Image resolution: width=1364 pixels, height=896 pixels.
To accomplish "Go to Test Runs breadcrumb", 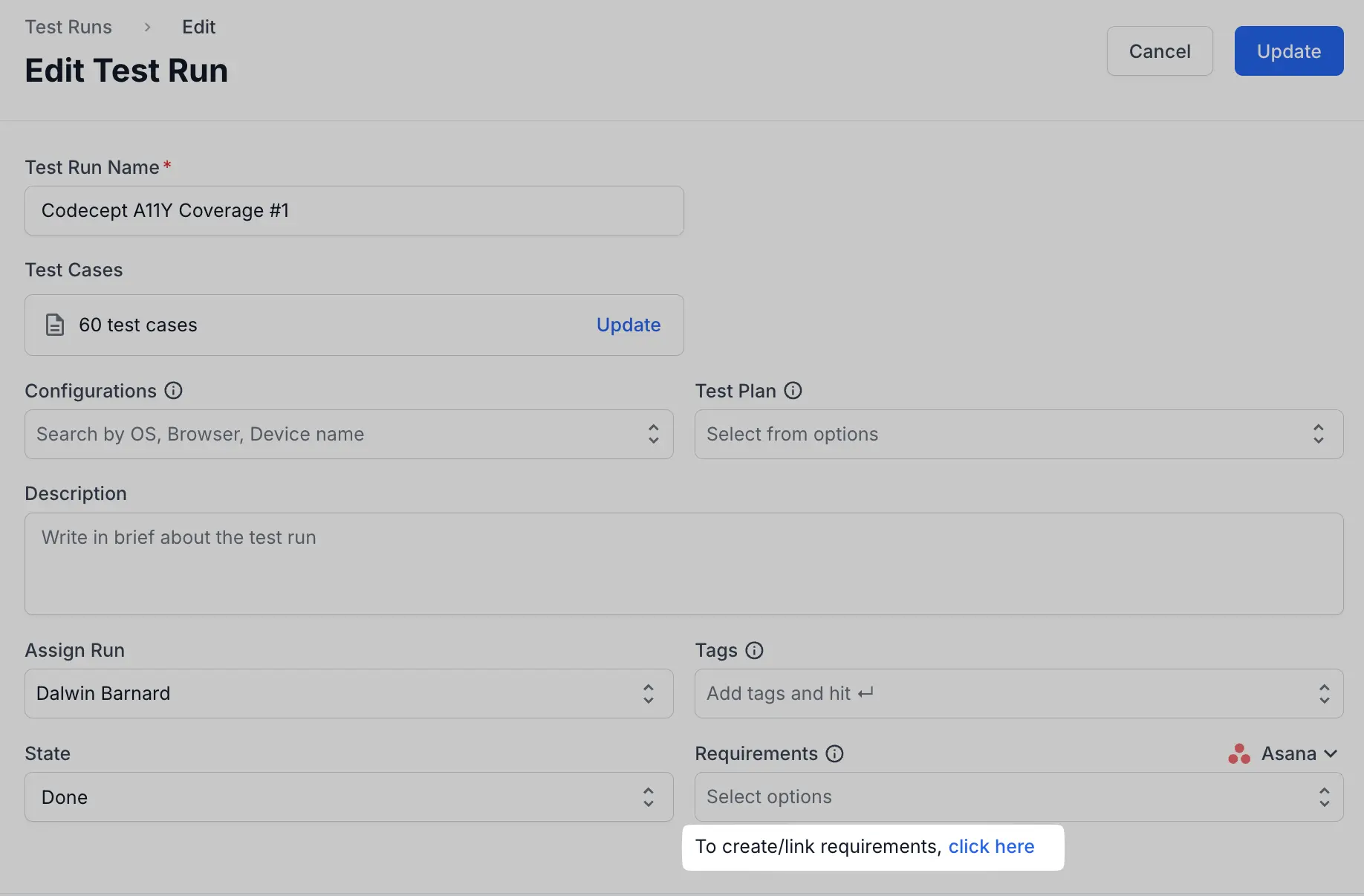I will tap(68, 27).
